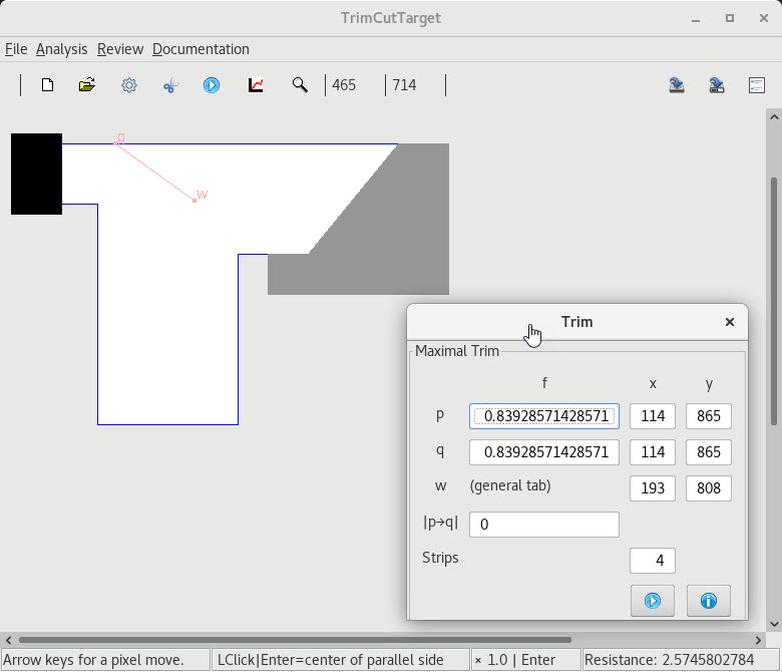Open the red line chart icon

(x=256, y=85)
